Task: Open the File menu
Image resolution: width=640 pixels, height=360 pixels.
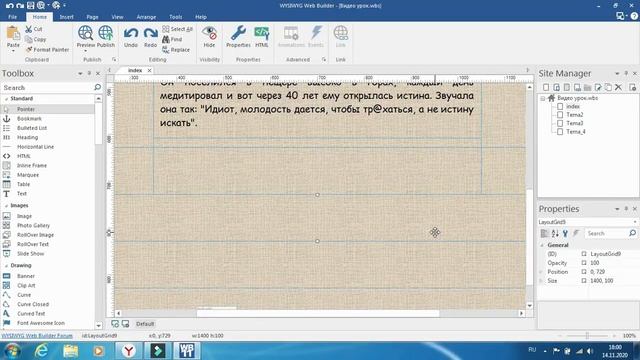Action: [x=13, y=17]
